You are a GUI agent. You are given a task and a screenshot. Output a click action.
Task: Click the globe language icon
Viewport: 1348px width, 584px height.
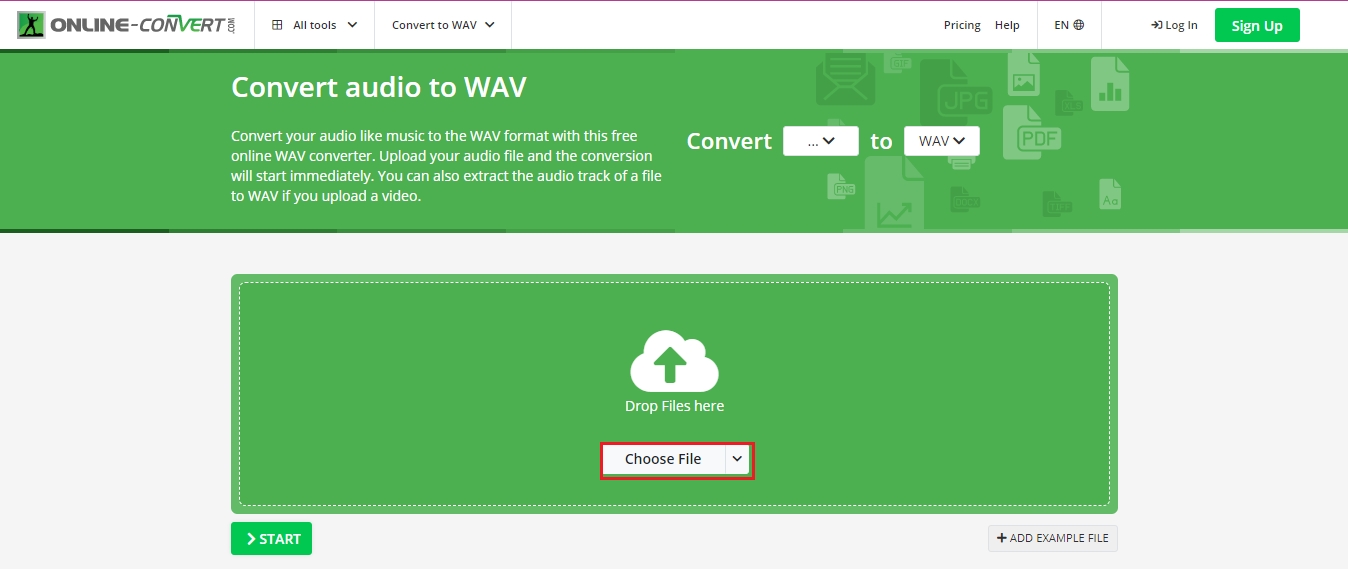pos(1078,25)
